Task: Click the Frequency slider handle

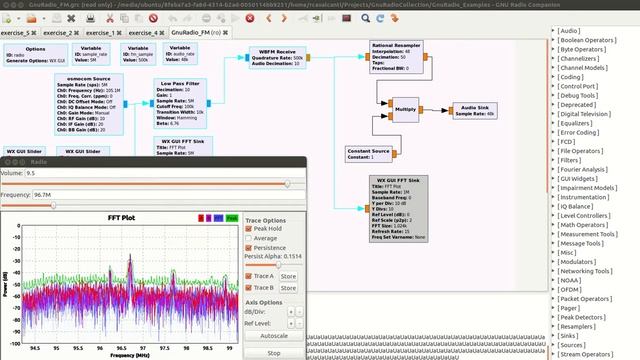Action: click(53, 206)
